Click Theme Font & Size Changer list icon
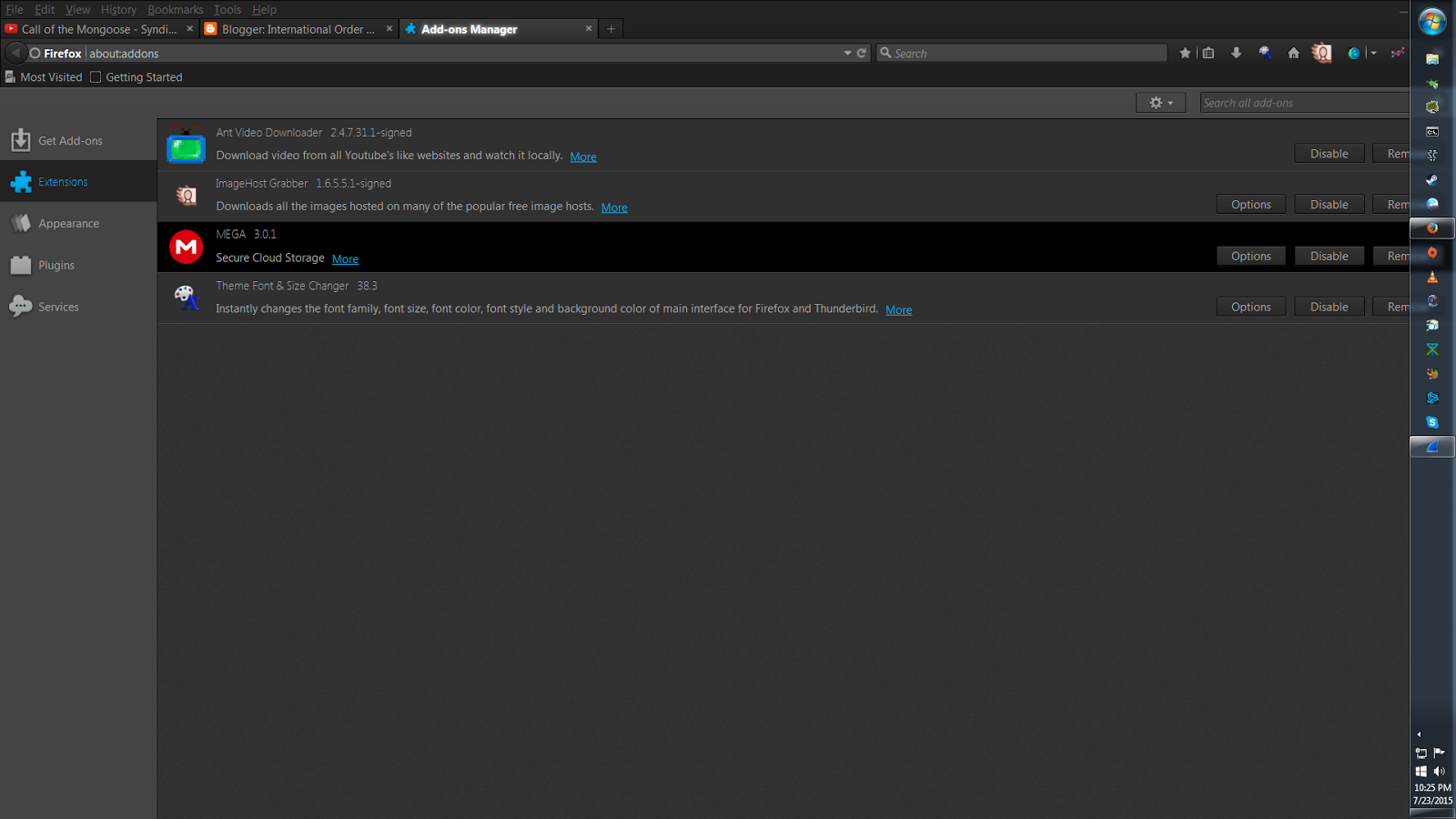The height and width of the screenshot is (819, 1456). pyautogui.click(x=187, y=297)
